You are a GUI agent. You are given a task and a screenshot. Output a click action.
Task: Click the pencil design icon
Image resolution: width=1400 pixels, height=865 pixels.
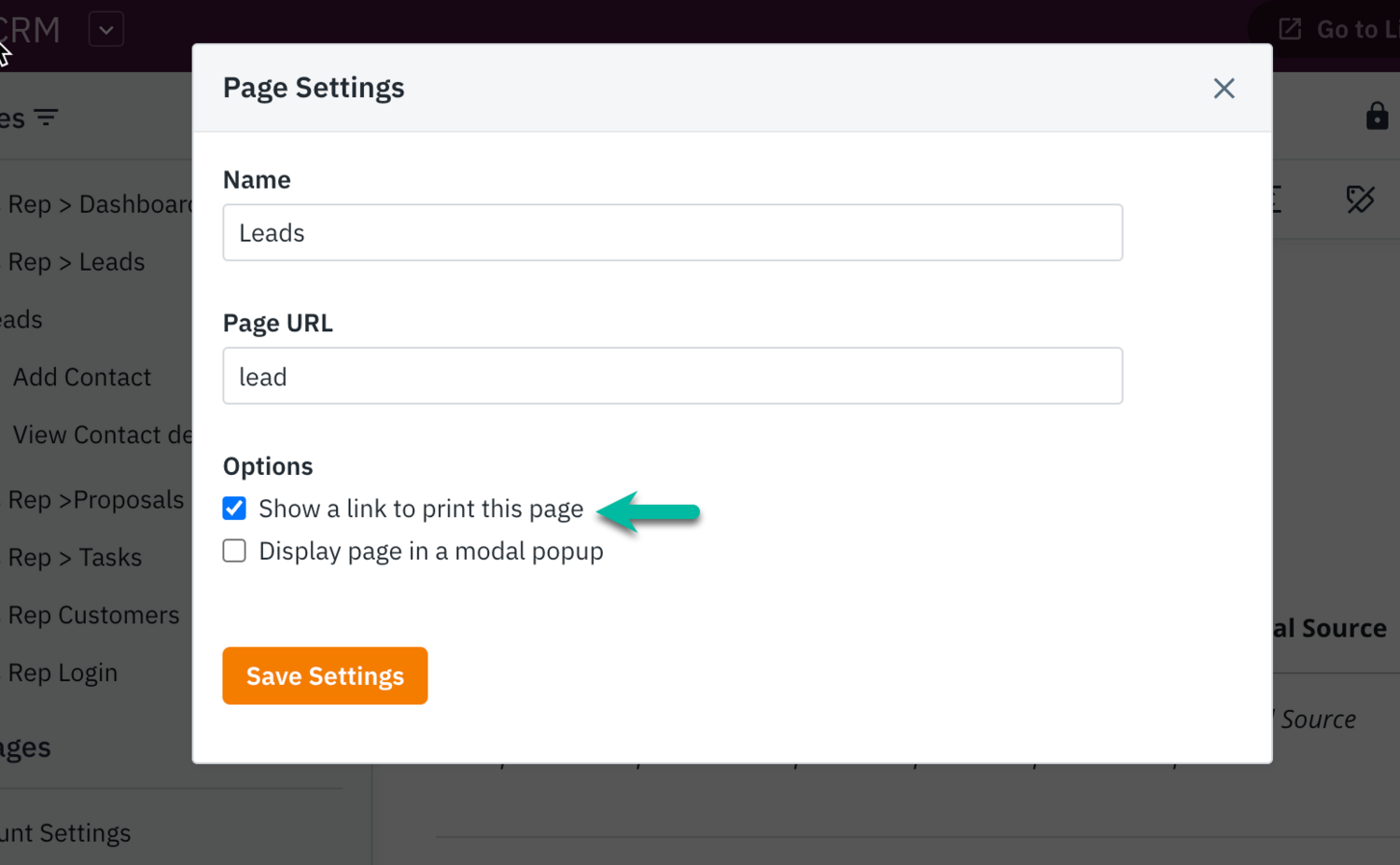[1360, 199]
